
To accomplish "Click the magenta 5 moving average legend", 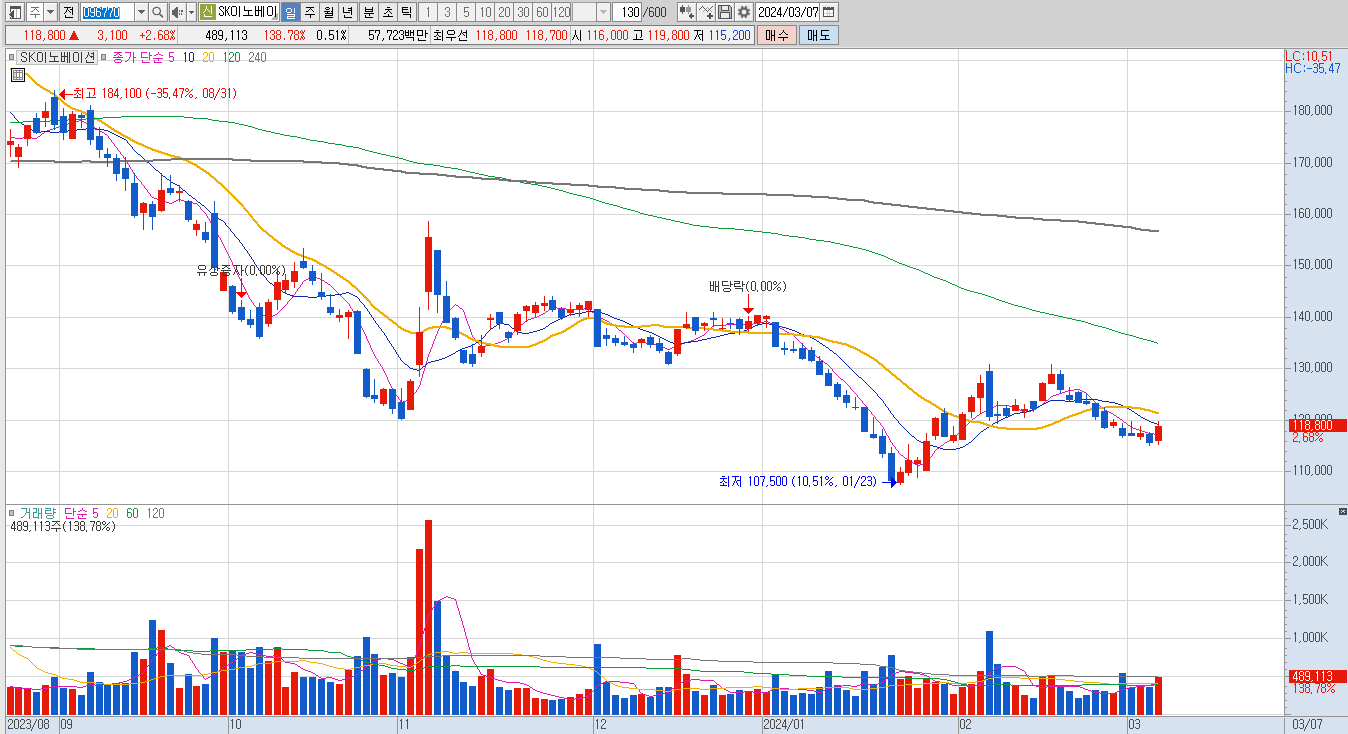I will tap(170, 58).
